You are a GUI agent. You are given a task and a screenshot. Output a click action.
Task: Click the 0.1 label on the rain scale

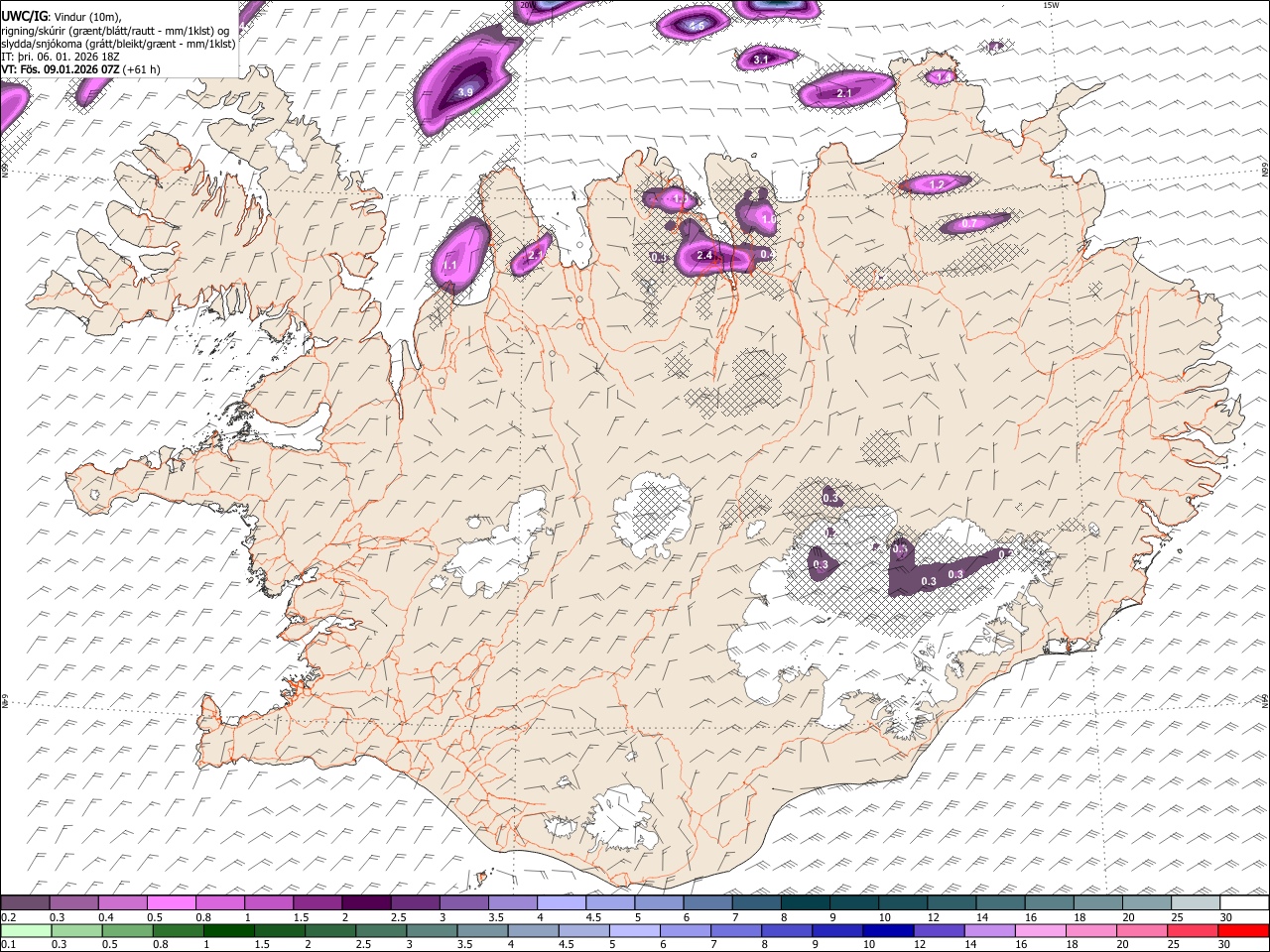[x=9, y=944]
